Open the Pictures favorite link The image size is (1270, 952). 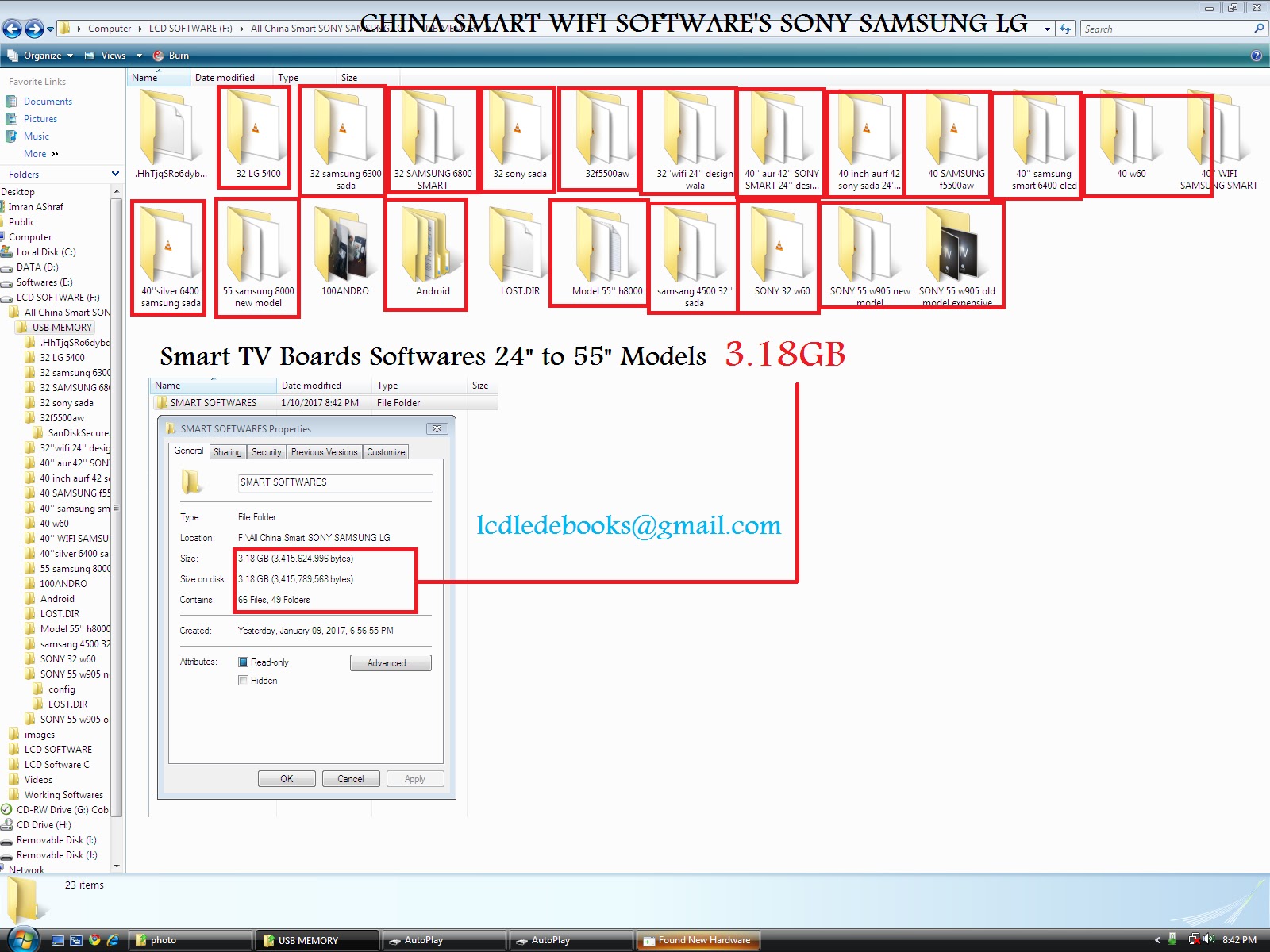tap(41, 118)
